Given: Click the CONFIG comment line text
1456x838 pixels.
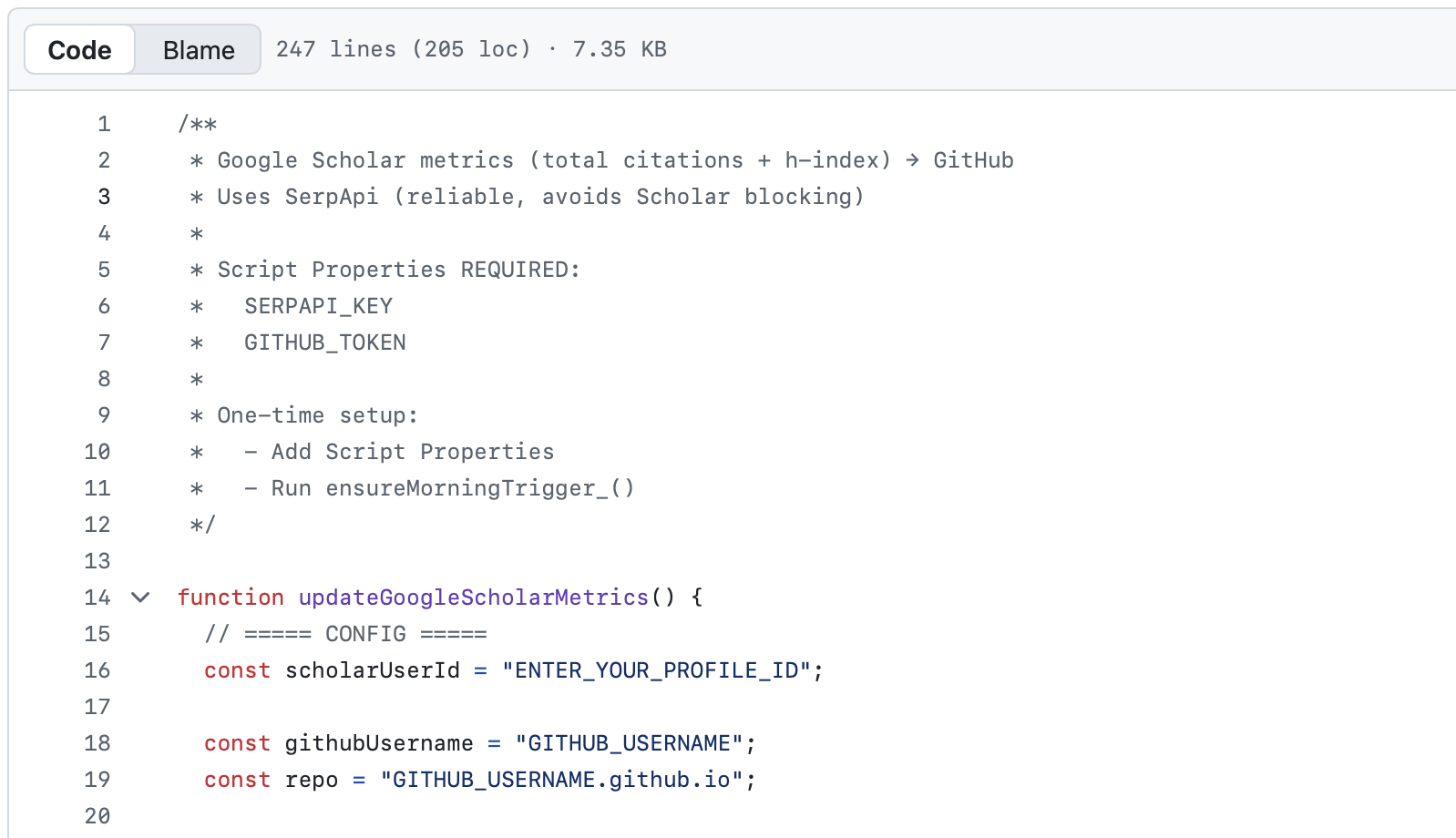Looking at the screenshot, I should 346,634.
